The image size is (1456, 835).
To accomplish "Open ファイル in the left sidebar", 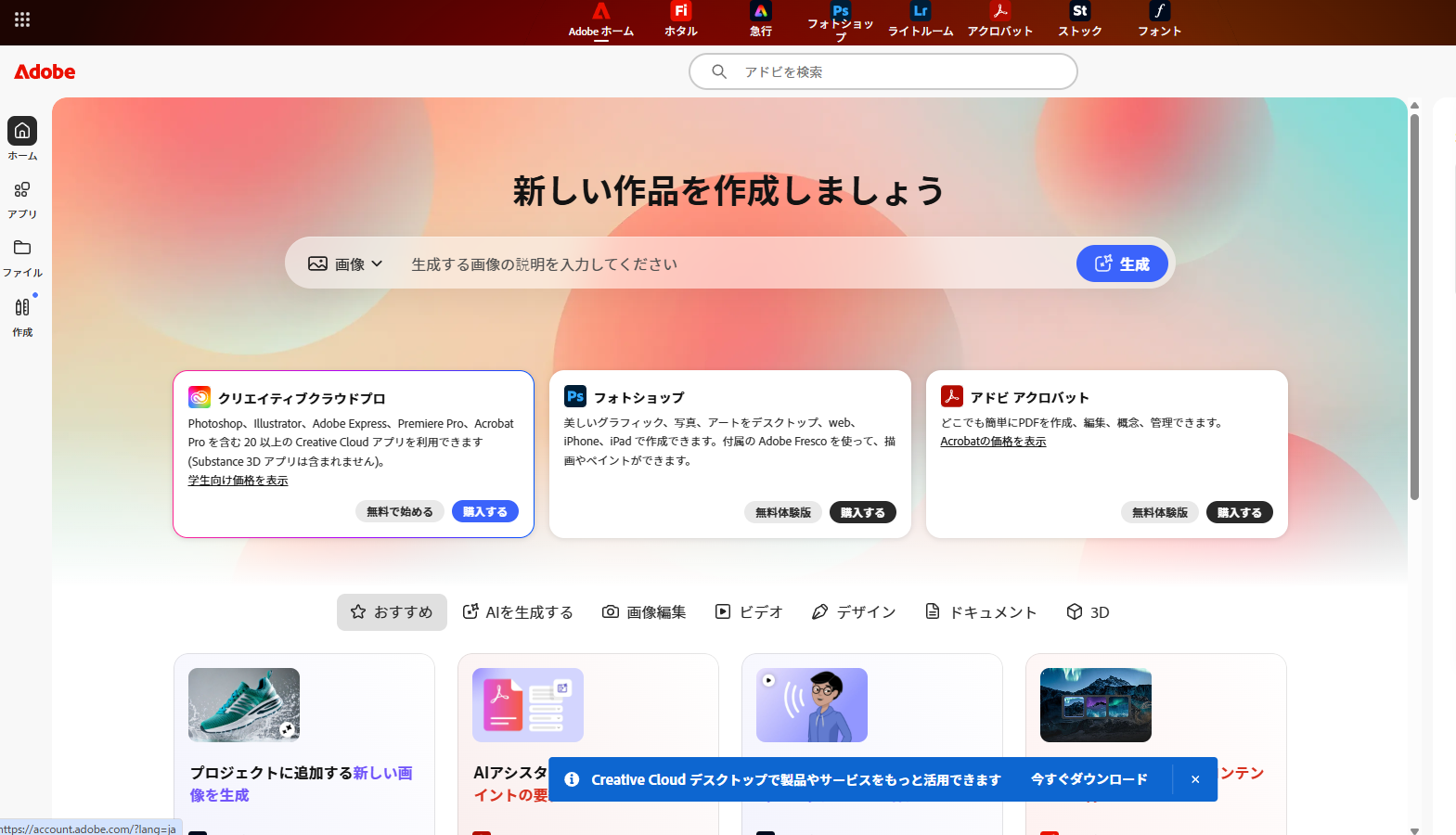I will (x=22, y=257).
